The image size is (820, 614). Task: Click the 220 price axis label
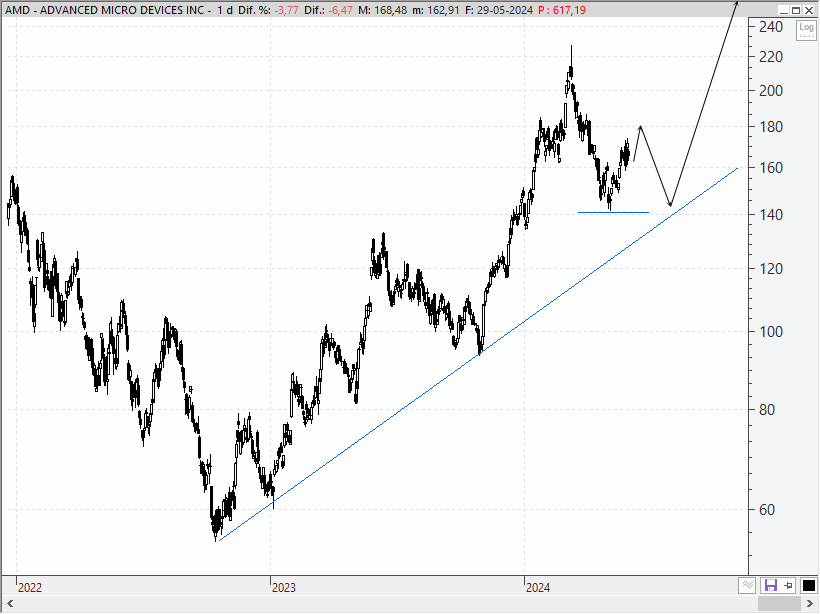click(x=771, y=56)
